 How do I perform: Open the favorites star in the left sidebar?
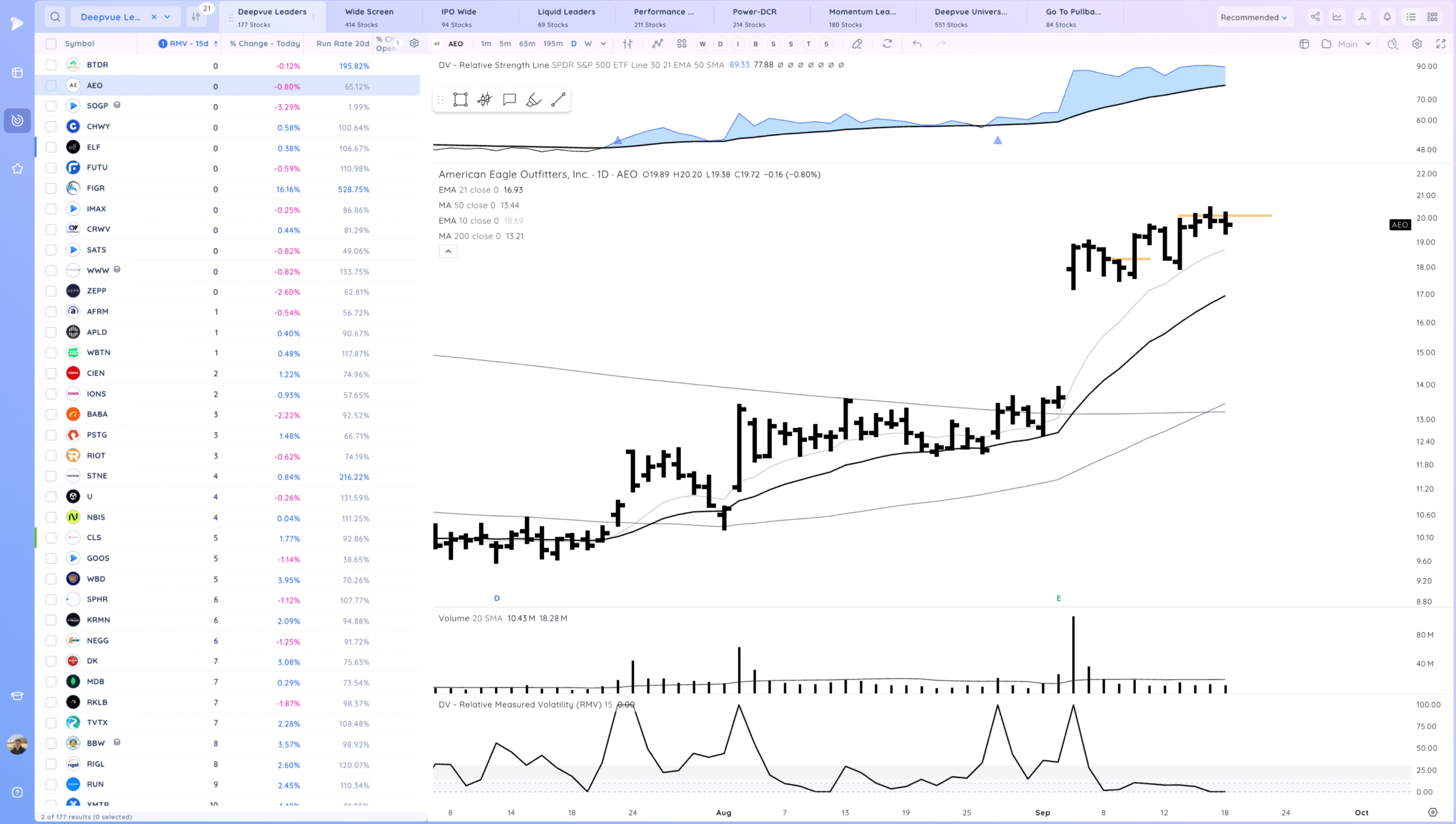(17, 169)
